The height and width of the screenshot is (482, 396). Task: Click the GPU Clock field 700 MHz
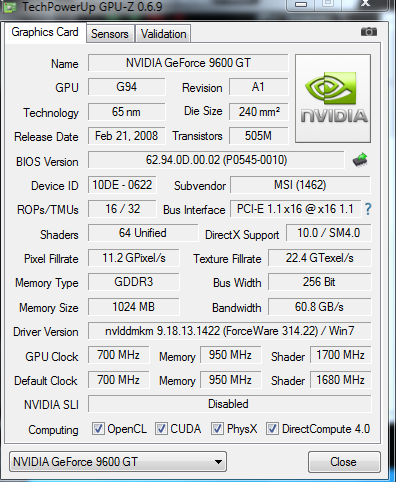point(119,355)
